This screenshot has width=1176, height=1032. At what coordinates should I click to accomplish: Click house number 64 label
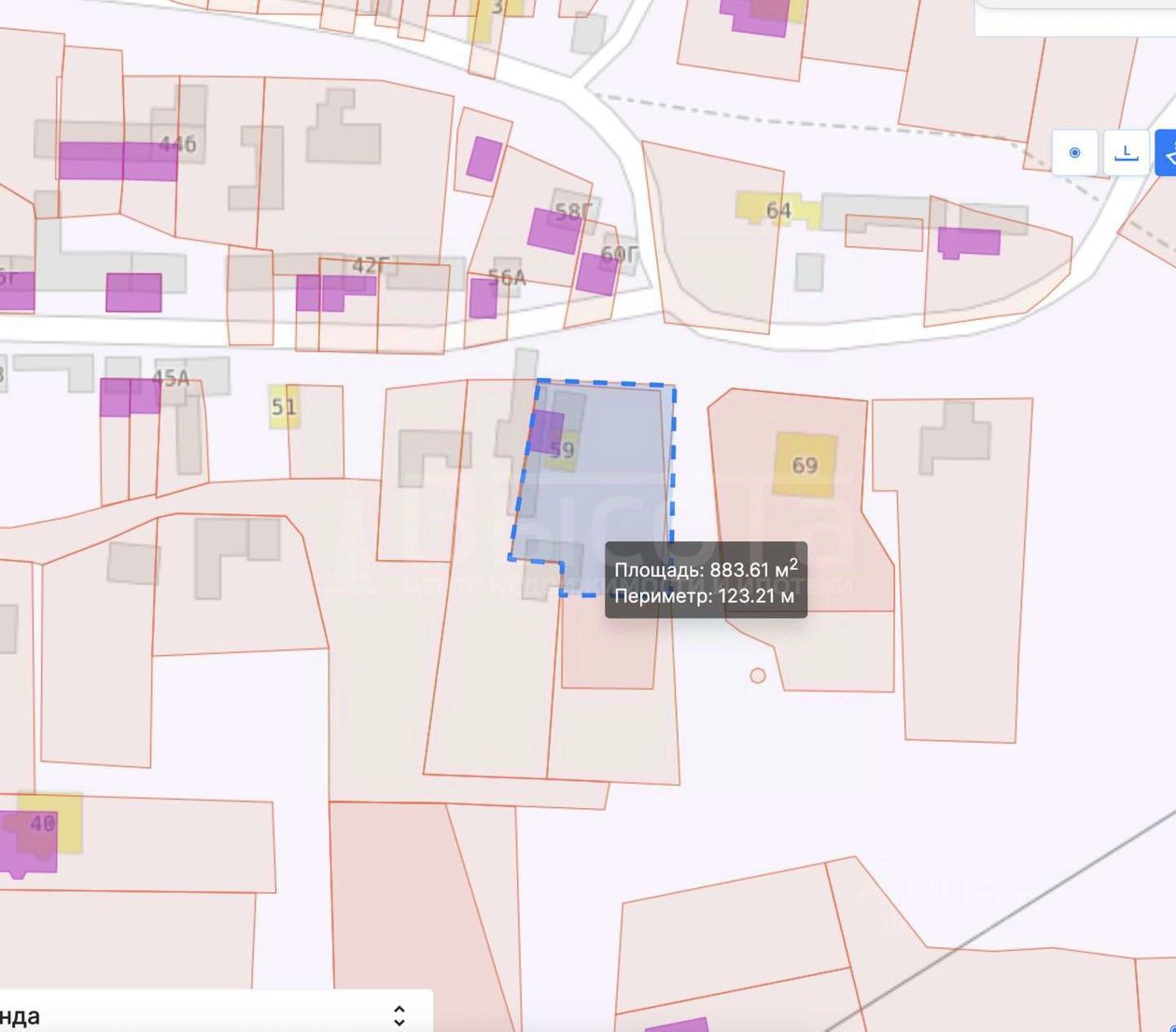tap(778, 210)
